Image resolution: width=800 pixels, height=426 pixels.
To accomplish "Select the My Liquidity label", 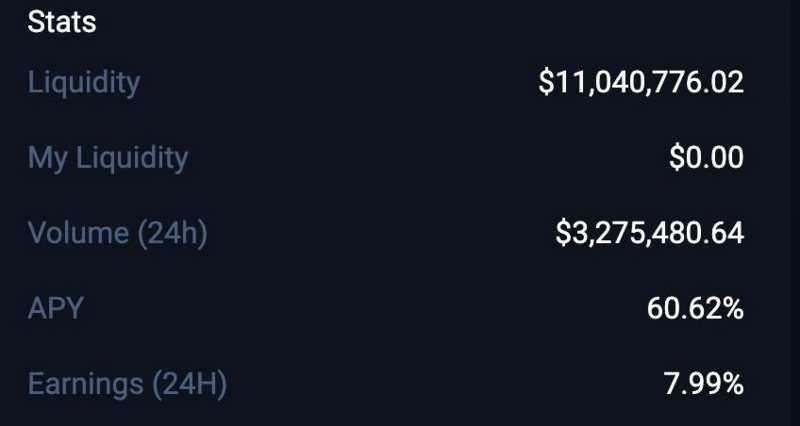I will click(108, 159).
